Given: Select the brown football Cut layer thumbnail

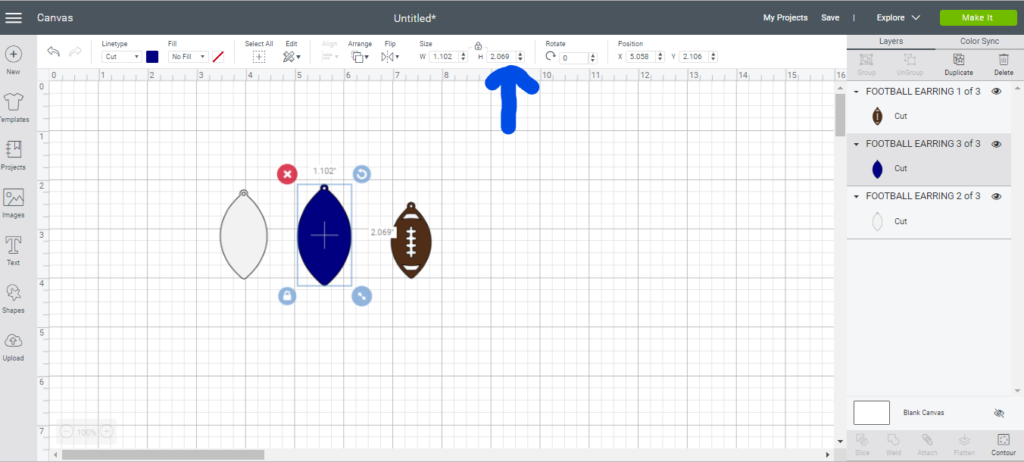Looking at the screenshot, I should (x=877, y=116).
